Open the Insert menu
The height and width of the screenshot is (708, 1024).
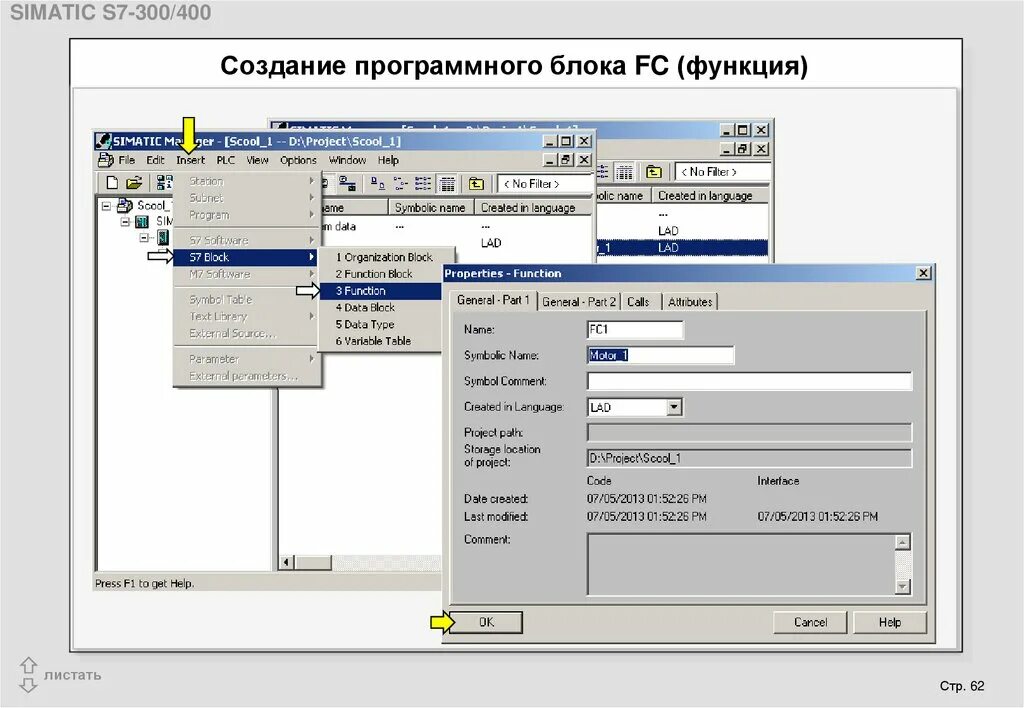pos(190,160)
